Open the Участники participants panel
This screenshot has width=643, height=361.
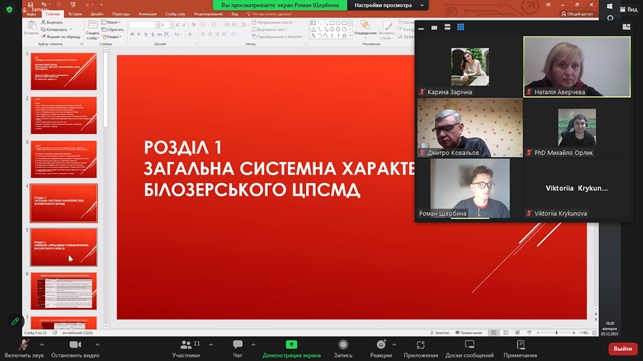coord(186,349)
